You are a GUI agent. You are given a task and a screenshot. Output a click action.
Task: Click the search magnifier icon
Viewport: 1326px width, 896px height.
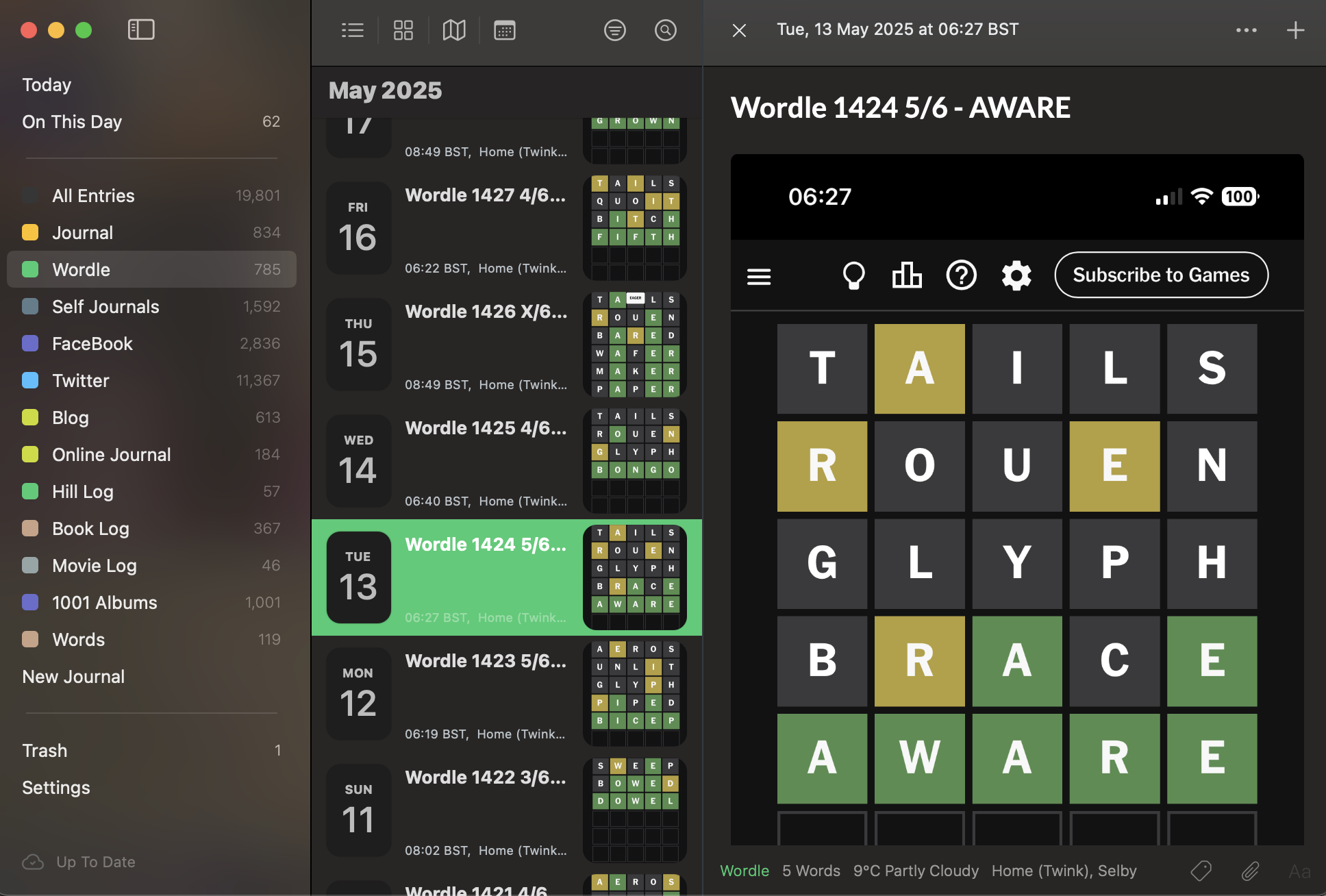pos(666,30)
